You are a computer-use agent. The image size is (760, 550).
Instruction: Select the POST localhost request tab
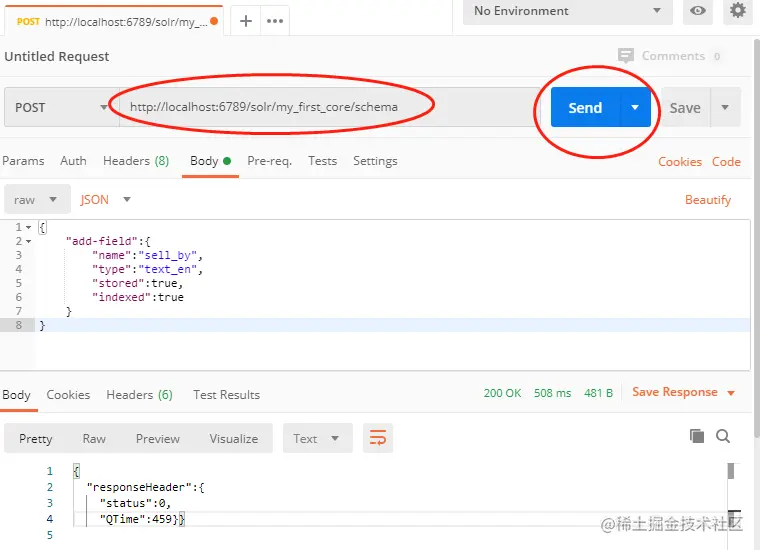coord(114,21)
